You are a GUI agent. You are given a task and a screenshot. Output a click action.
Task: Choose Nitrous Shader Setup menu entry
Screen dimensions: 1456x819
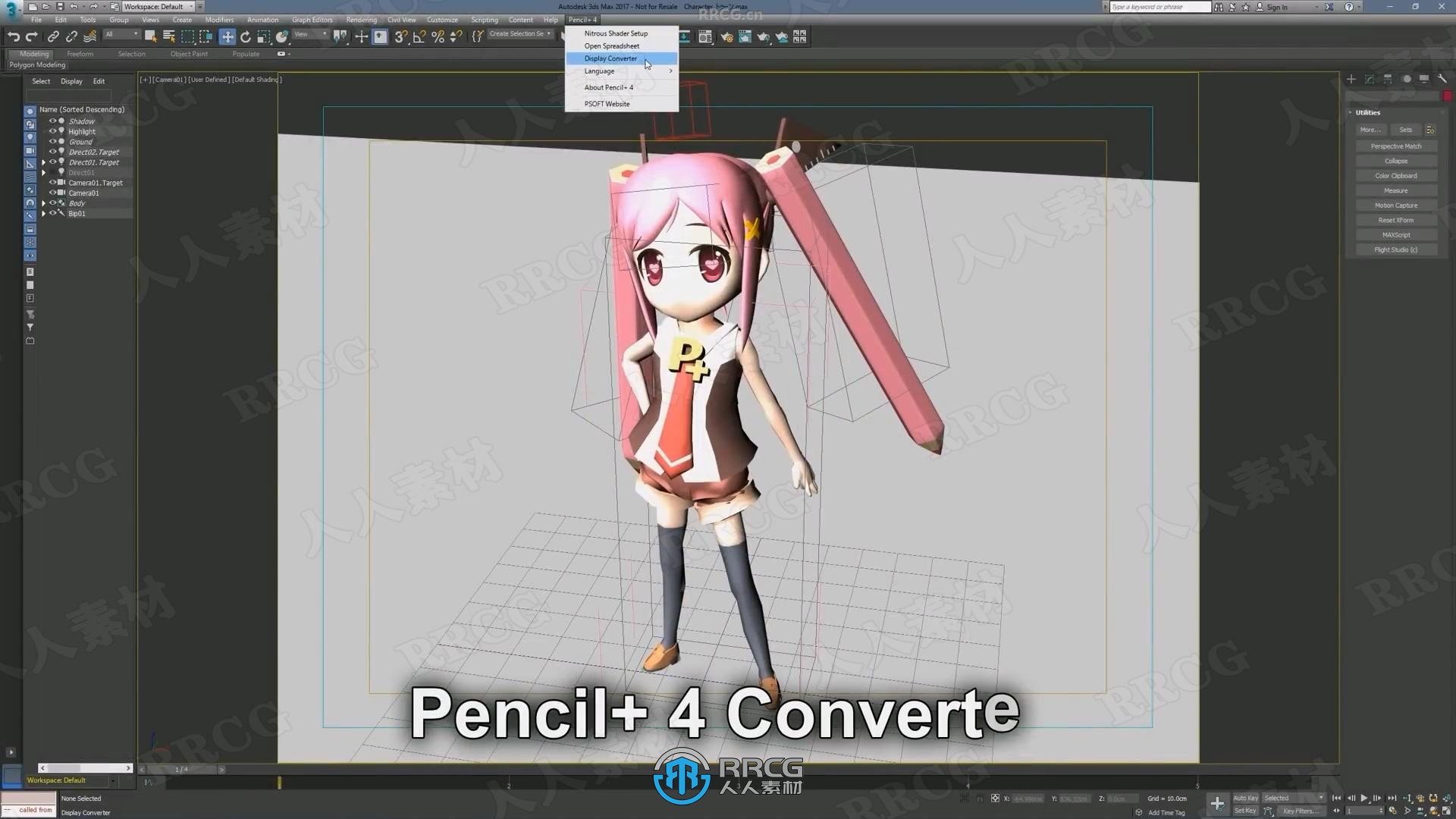[622, 33]
